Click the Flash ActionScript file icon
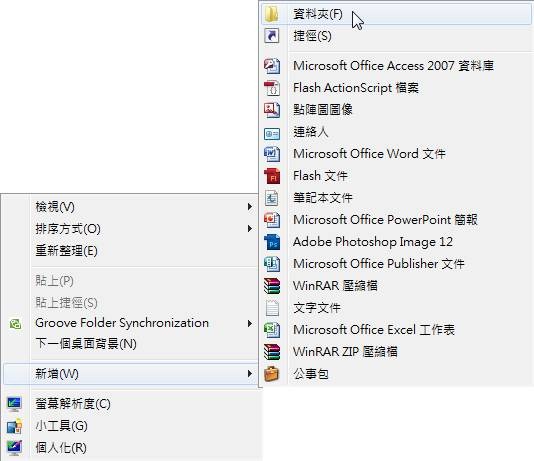Image resolution: width=534 pixels, height=461 pixels. click(x=272, y=88)
